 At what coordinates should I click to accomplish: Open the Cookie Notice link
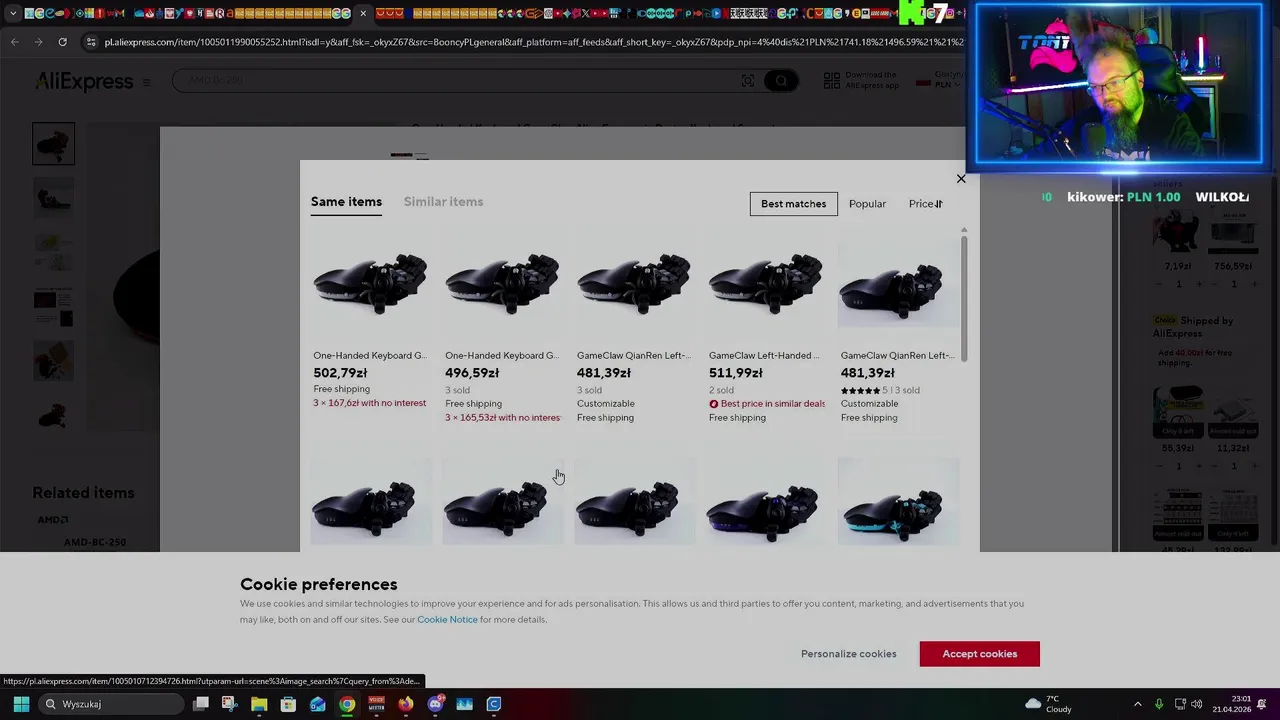pyautogui.click(x=447, y=620)
